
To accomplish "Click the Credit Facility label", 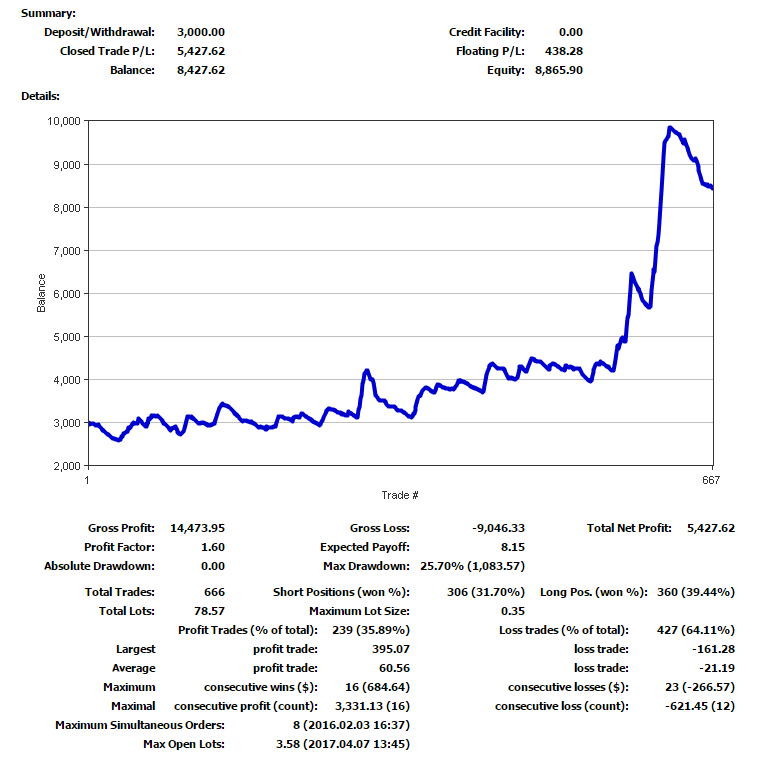I will point(486,32).
